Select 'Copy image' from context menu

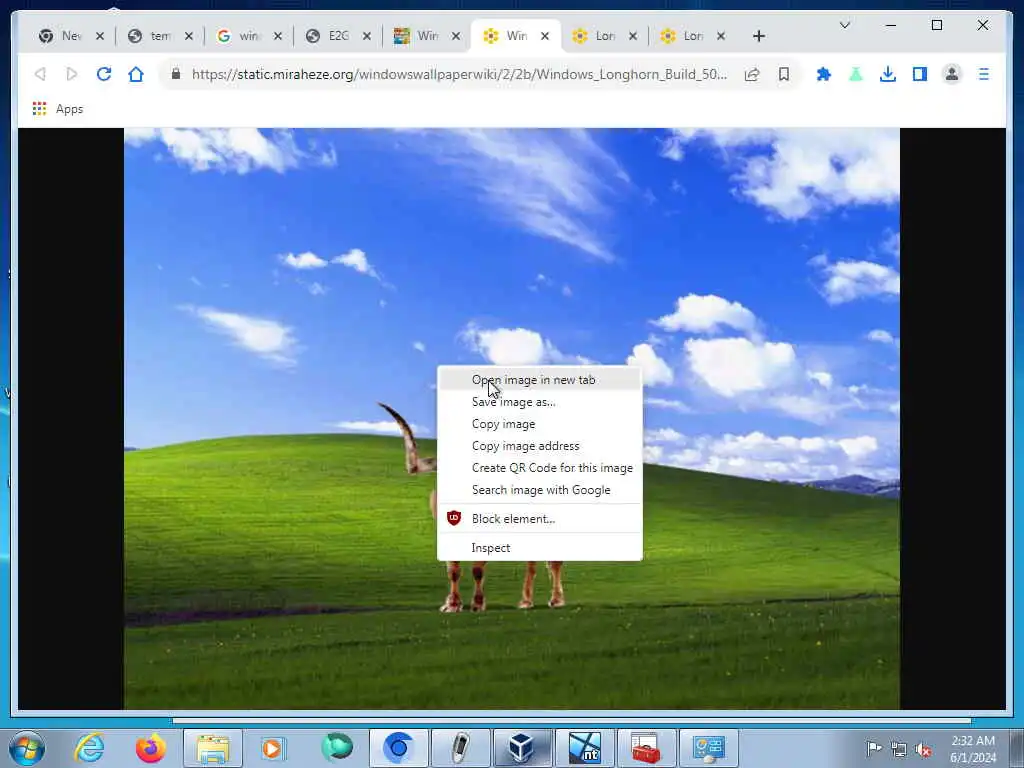[539, 424]
